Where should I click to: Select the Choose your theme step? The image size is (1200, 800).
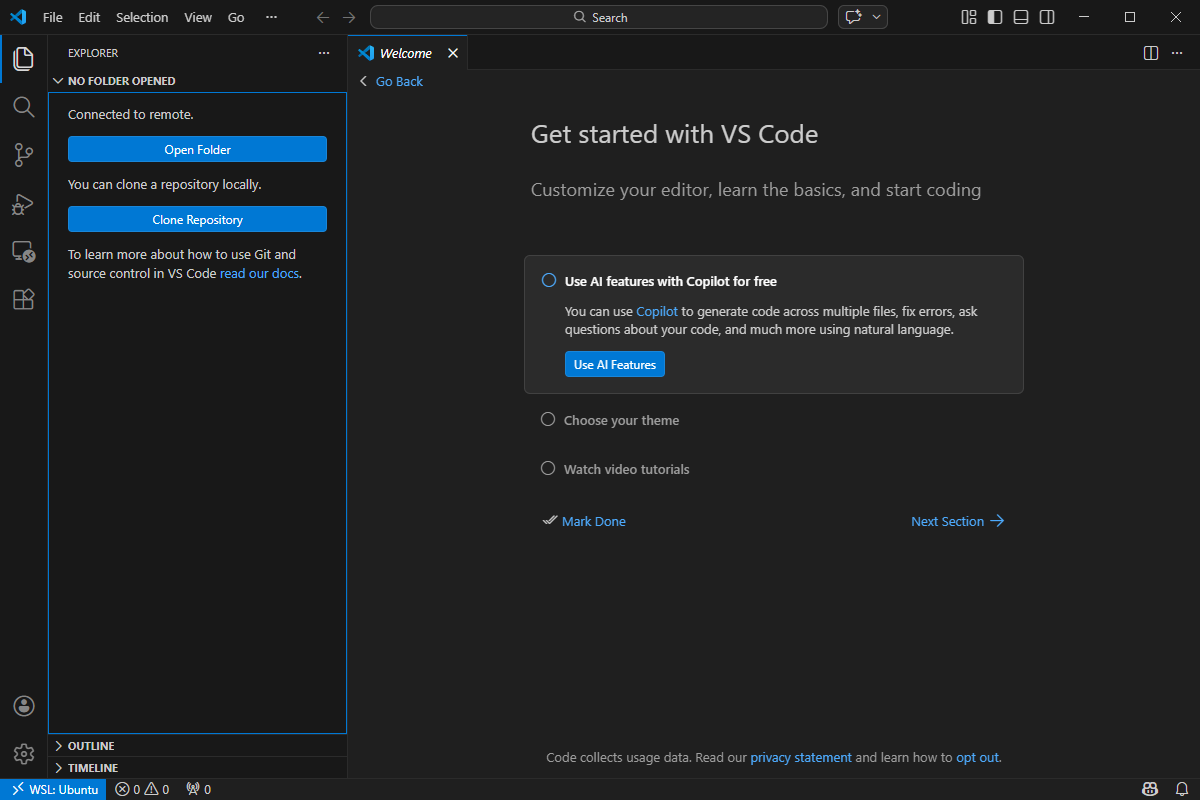click(621, 420)
